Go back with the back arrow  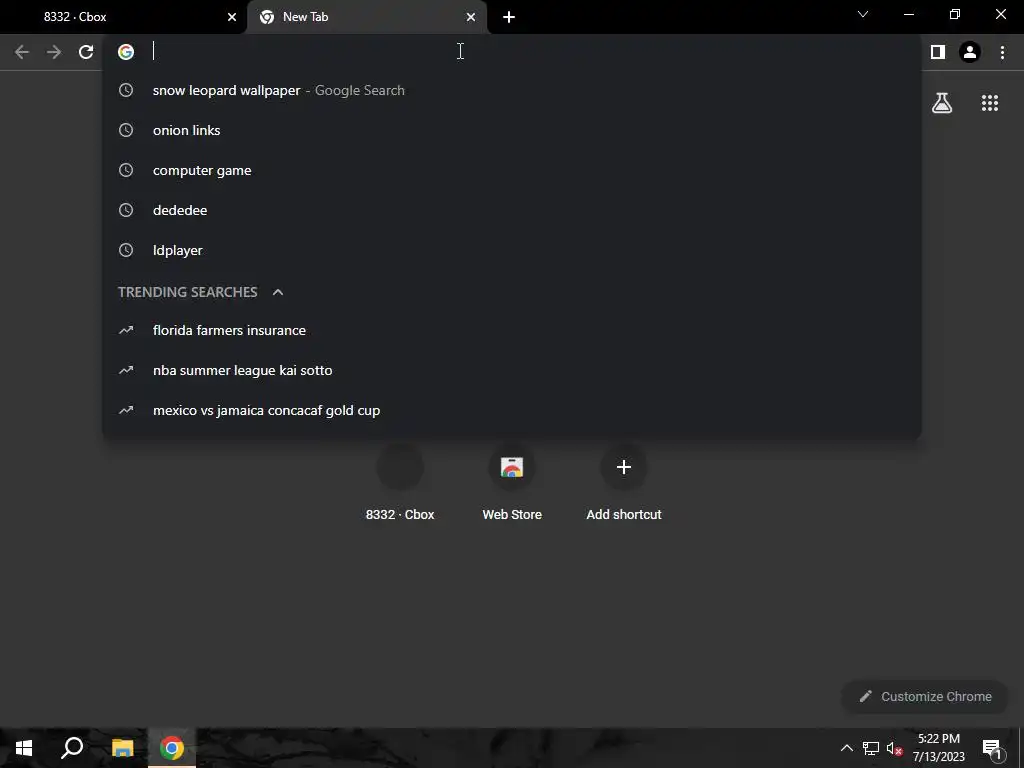[x=22, y=52]
